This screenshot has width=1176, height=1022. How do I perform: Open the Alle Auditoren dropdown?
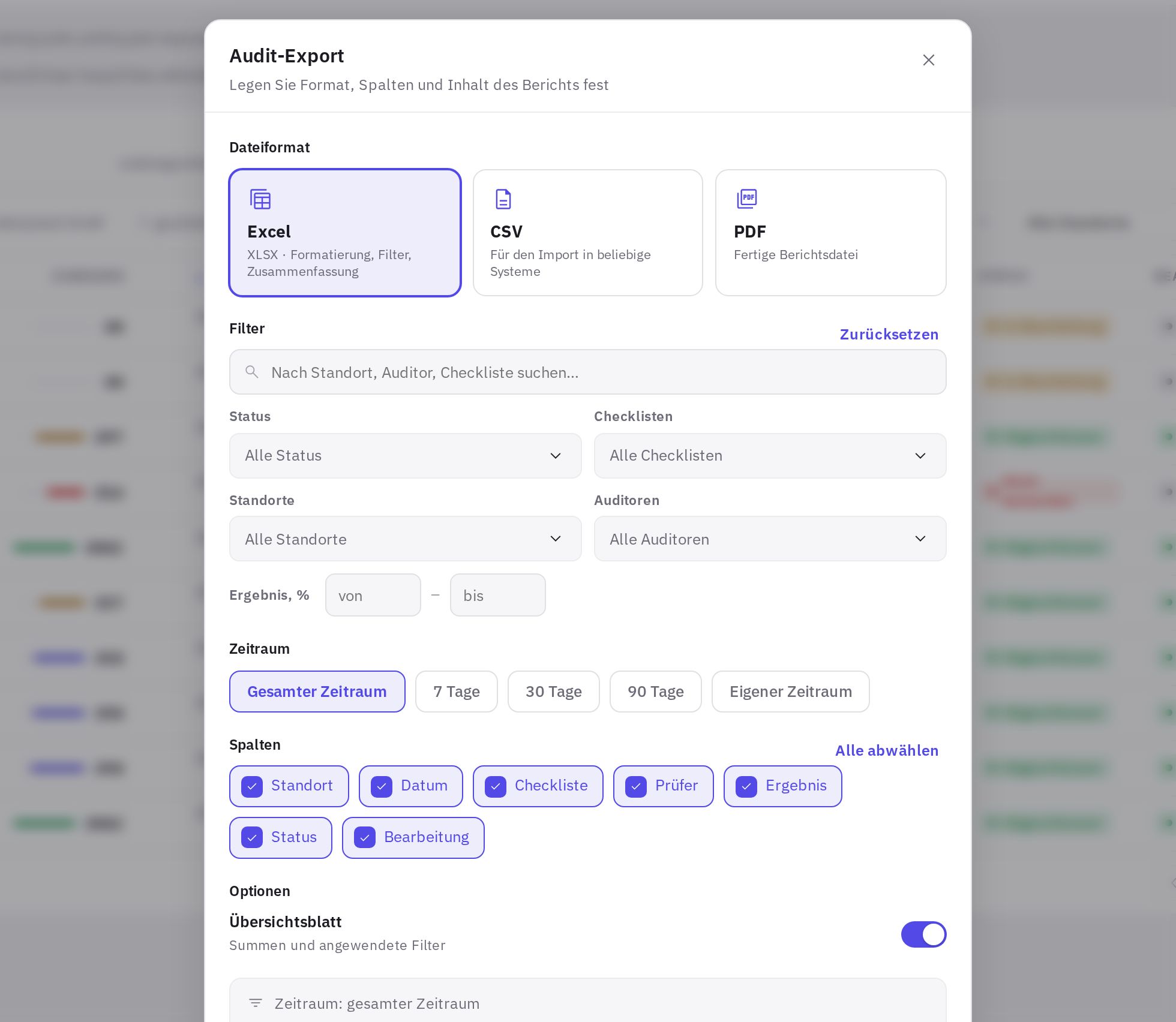tap(770, 539)
